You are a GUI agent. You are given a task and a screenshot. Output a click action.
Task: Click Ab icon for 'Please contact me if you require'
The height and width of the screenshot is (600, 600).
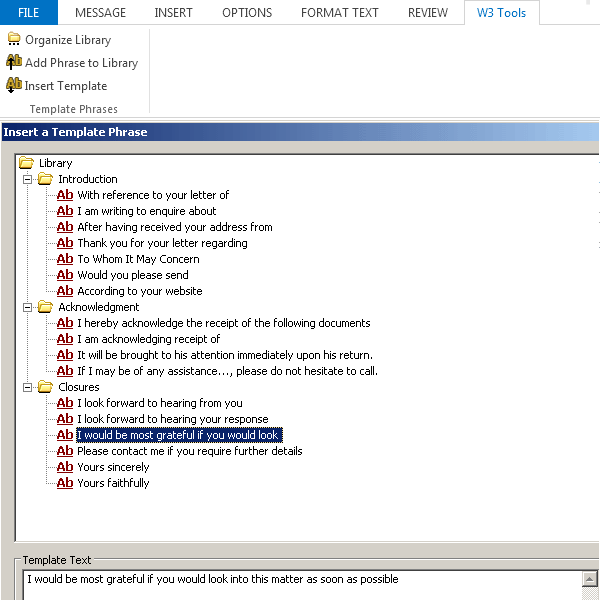[x=65, y=452]
